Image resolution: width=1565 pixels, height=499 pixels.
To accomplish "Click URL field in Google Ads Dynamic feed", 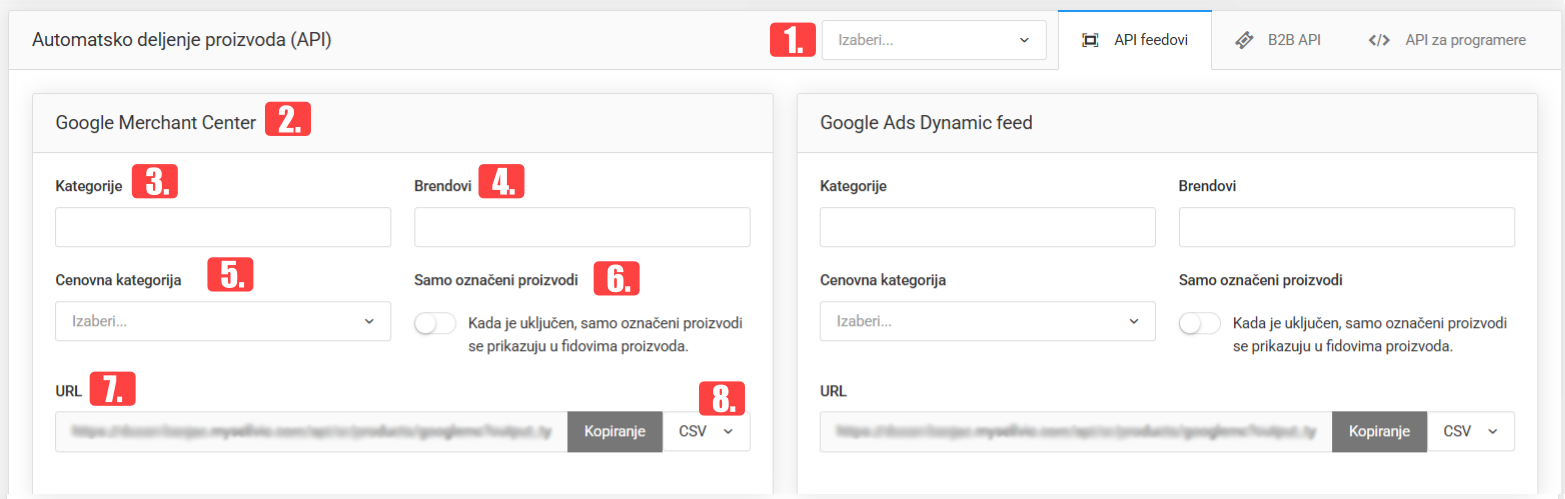I will [1076, 432].
